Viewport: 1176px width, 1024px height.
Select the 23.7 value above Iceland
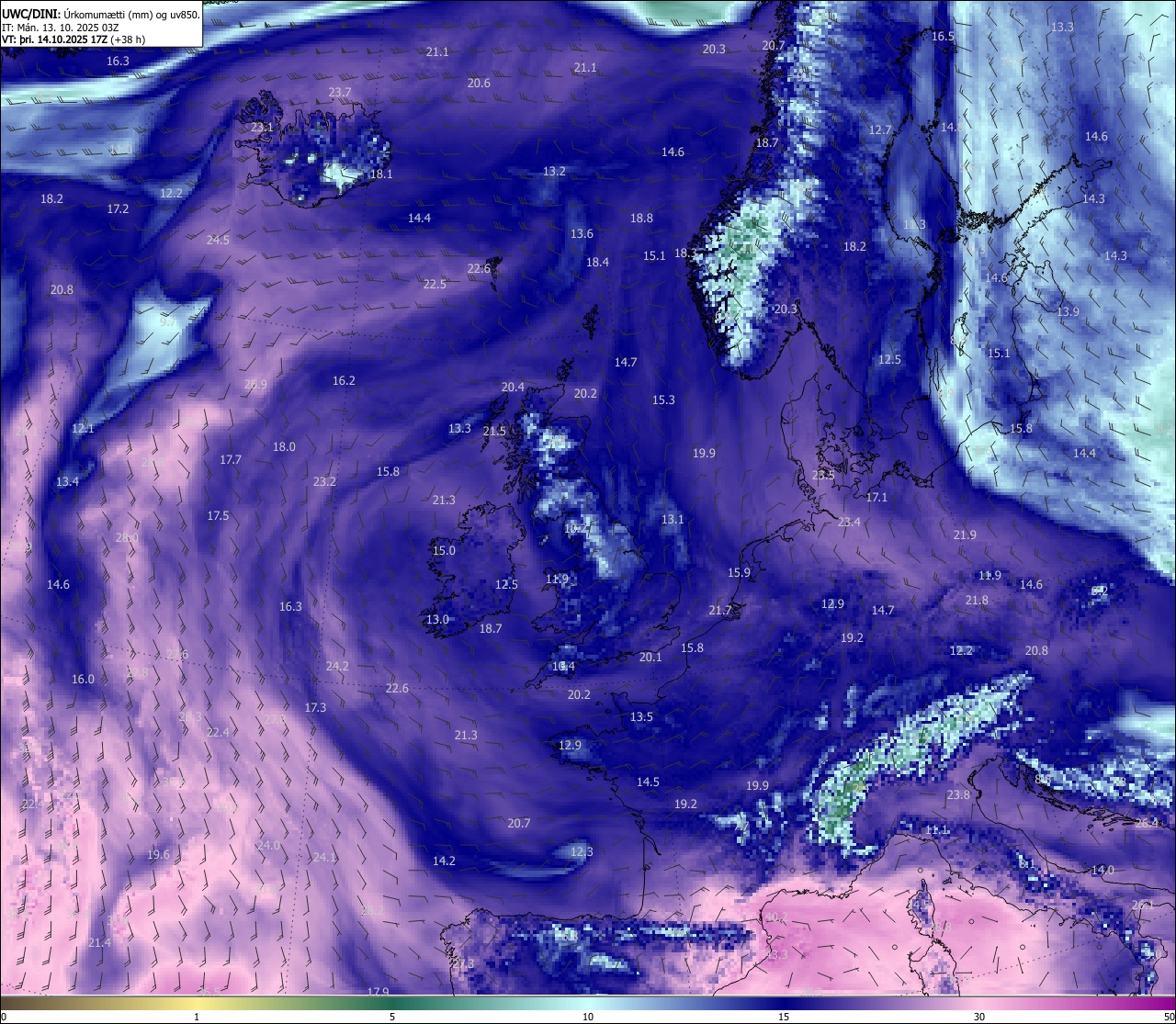340,92
